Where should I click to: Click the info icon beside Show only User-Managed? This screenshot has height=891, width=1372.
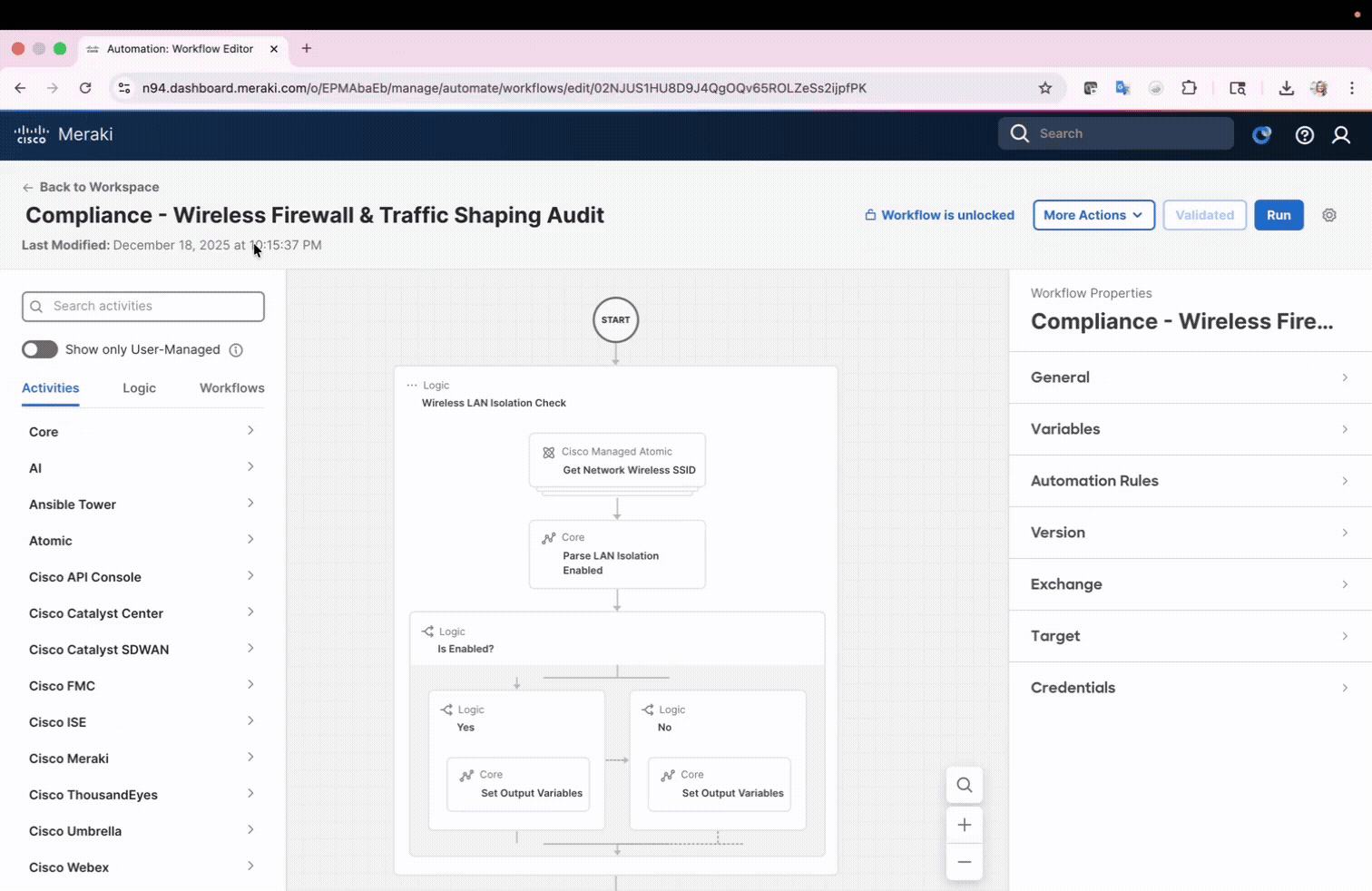pyautogui.click(x=236, y=350)
